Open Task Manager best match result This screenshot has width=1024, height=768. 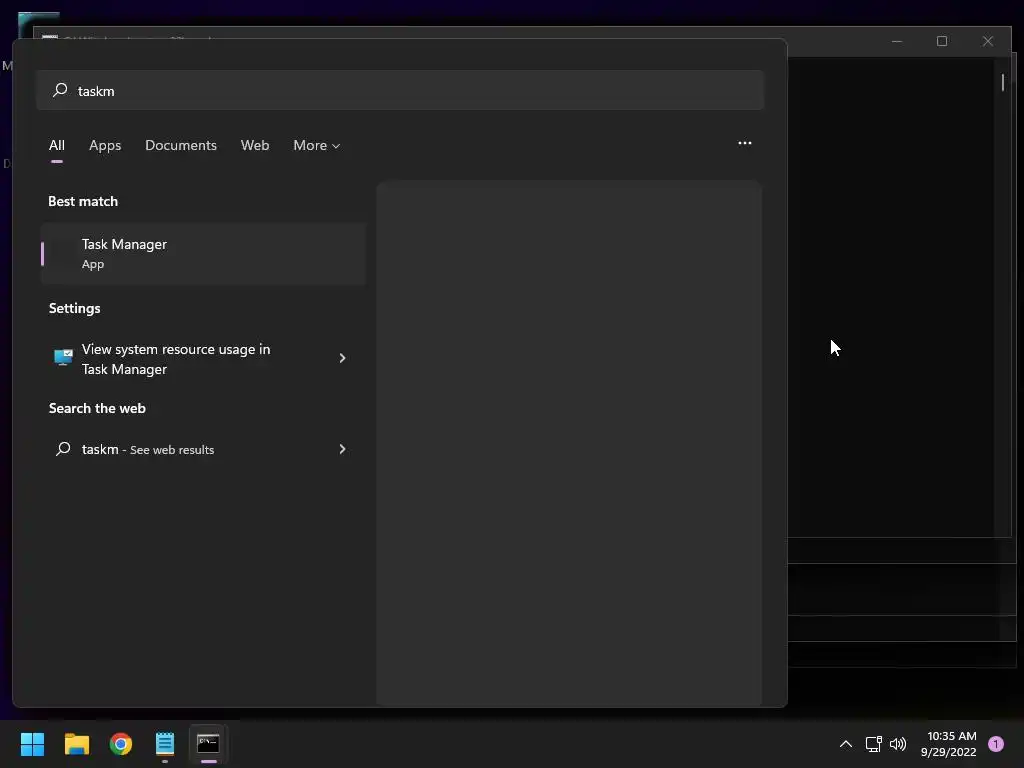203,253
